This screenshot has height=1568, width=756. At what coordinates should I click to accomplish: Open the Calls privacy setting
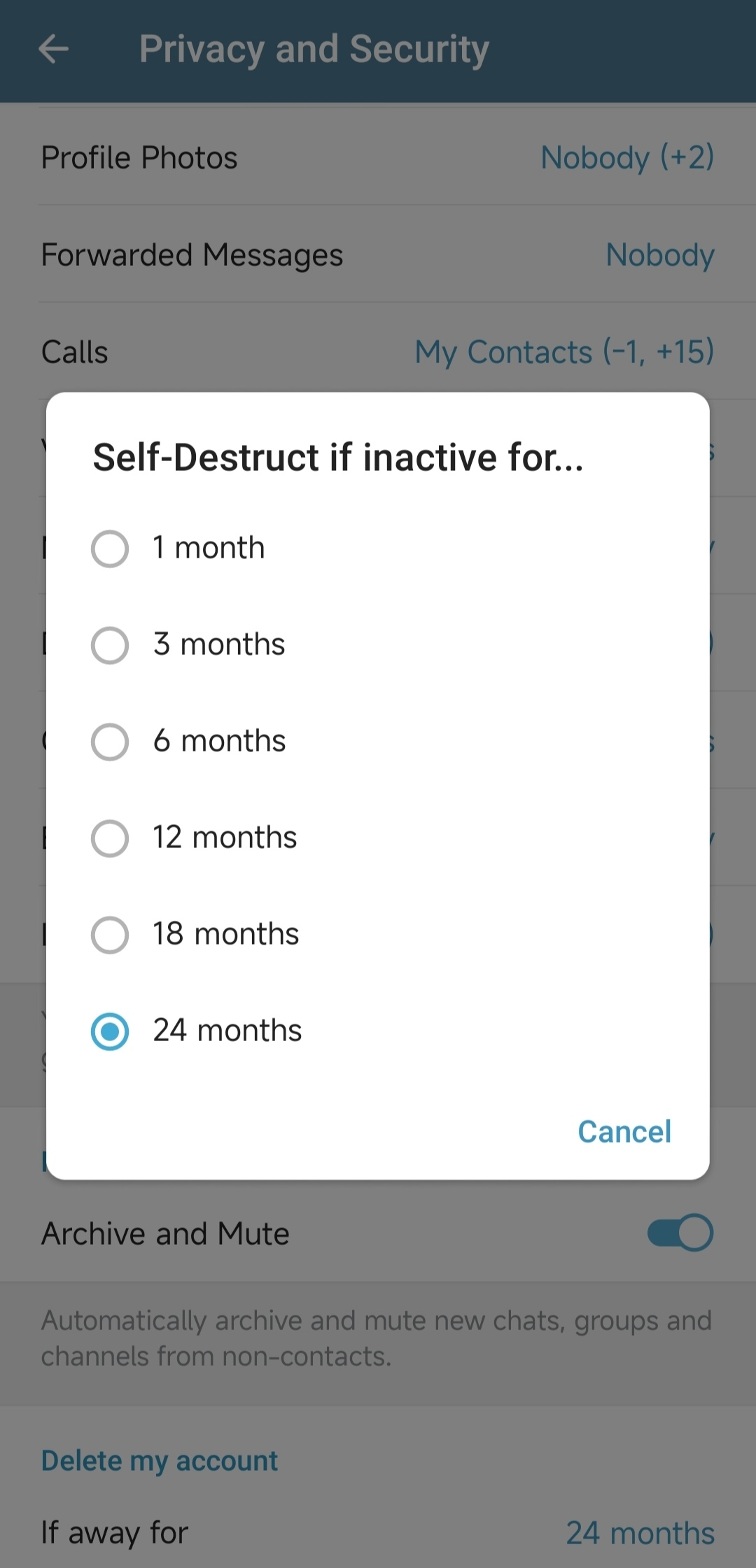tap(75, 352)
